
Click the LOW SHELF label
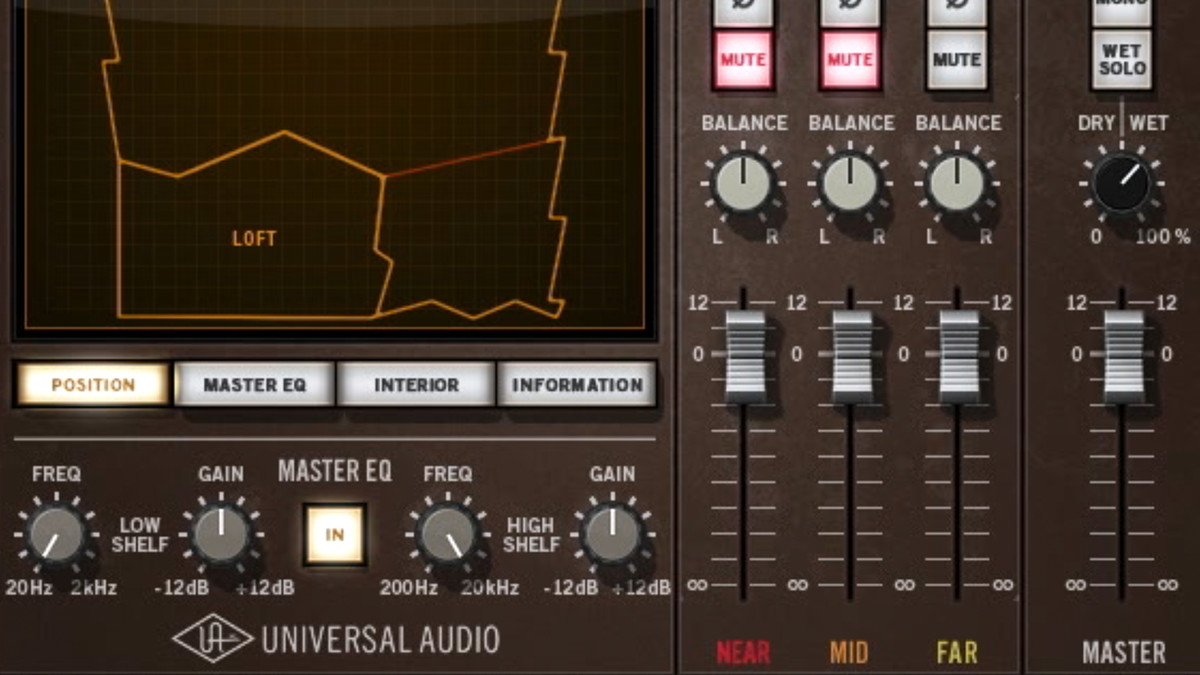141,535
